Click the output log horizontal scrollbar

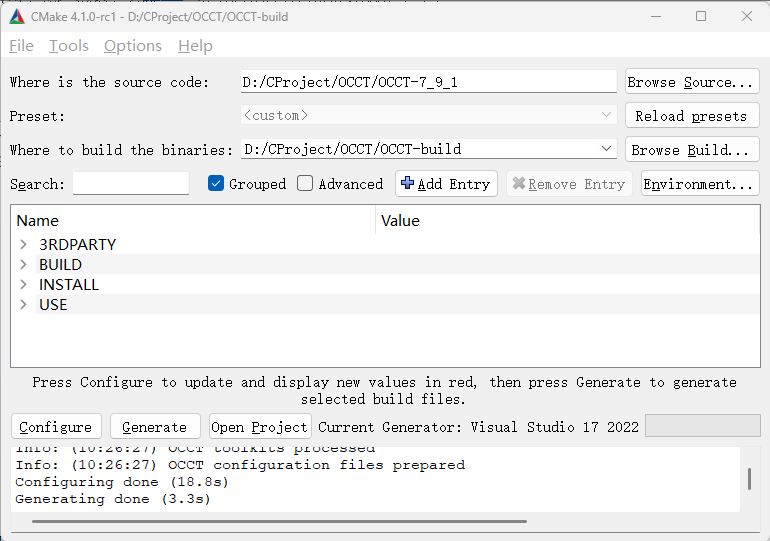pos(279,521)
